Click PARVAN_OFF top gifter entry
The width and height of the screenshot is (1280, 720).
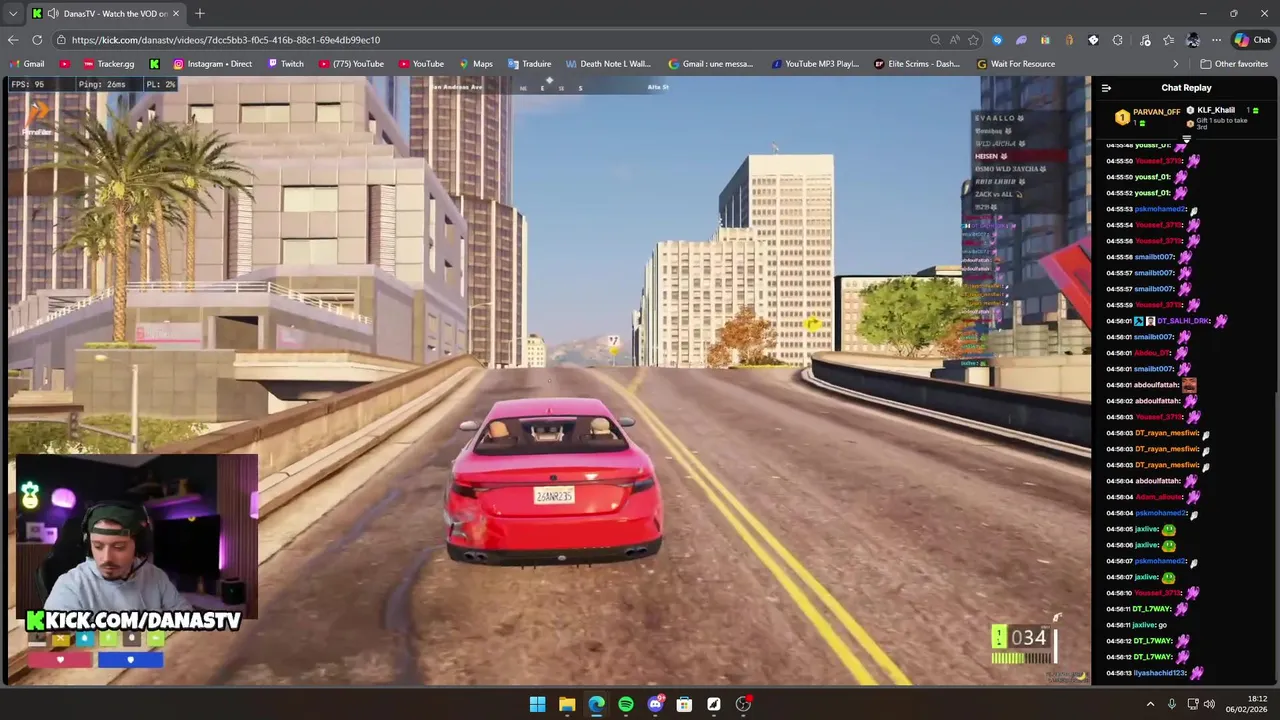[1148, 116]
